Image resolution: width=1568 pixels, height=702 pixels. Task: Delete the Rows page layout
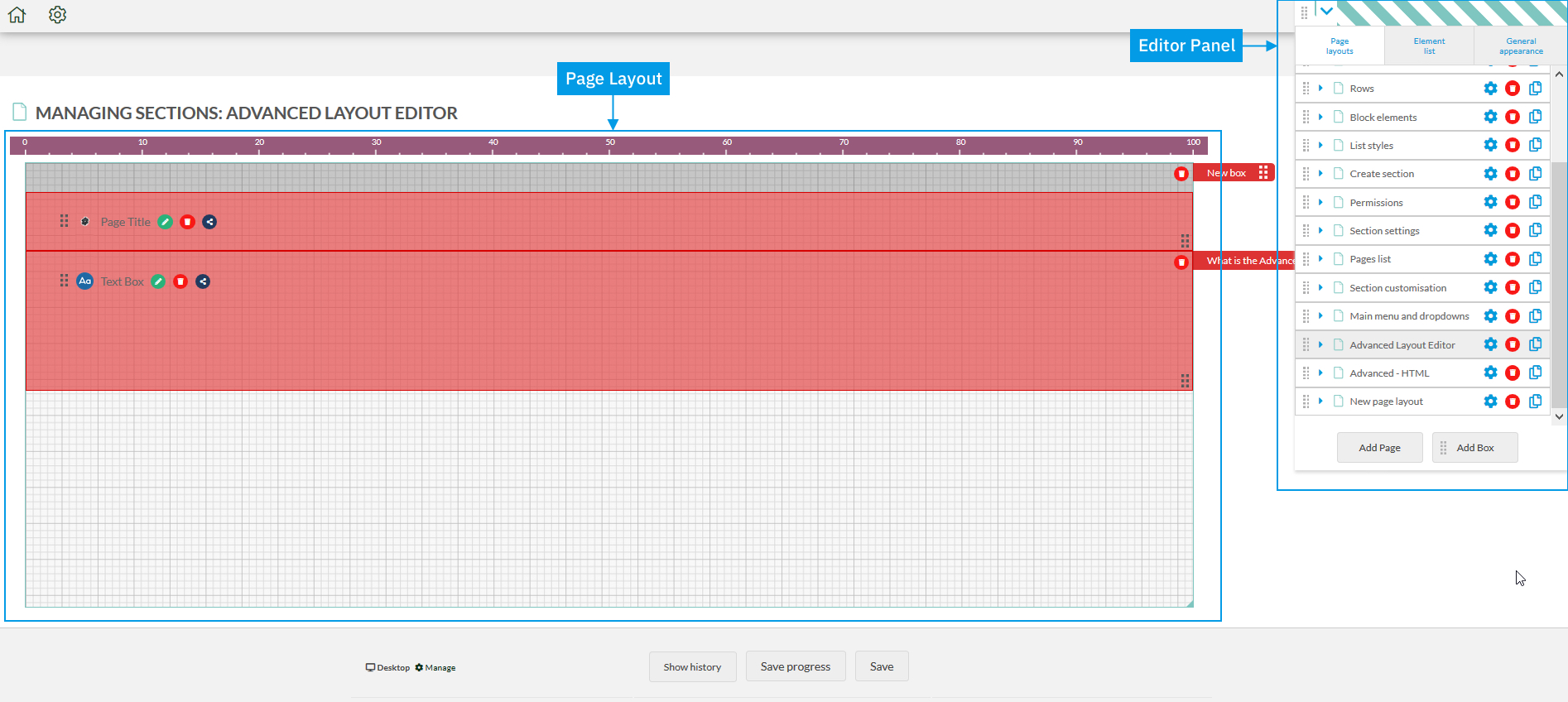(x=1513, y=89)
